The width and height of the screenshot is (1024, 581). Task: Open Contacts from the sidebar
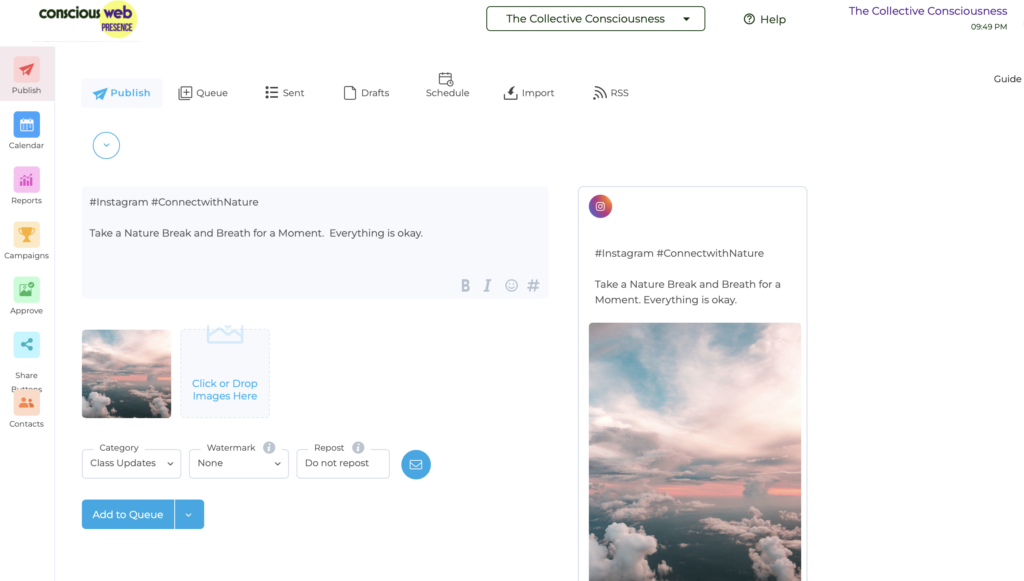[26, 404]
